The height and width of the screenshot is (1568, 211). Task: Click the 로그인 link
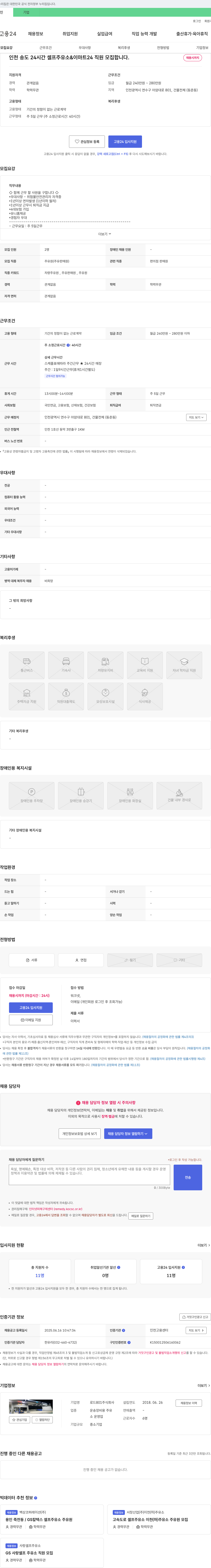coord(197,21)
